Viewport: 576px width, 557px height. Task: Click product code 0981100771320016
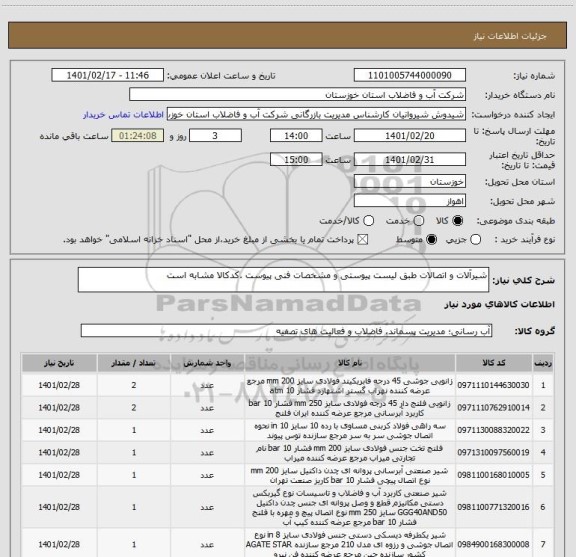[x=493, y=507]
